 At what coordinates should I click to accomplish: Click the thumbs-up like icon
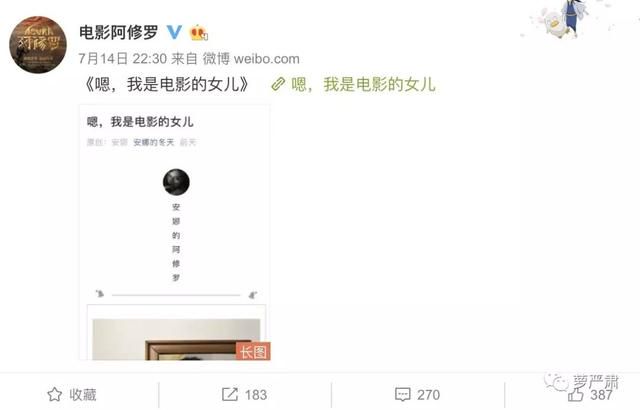click(x=576, y=394)
